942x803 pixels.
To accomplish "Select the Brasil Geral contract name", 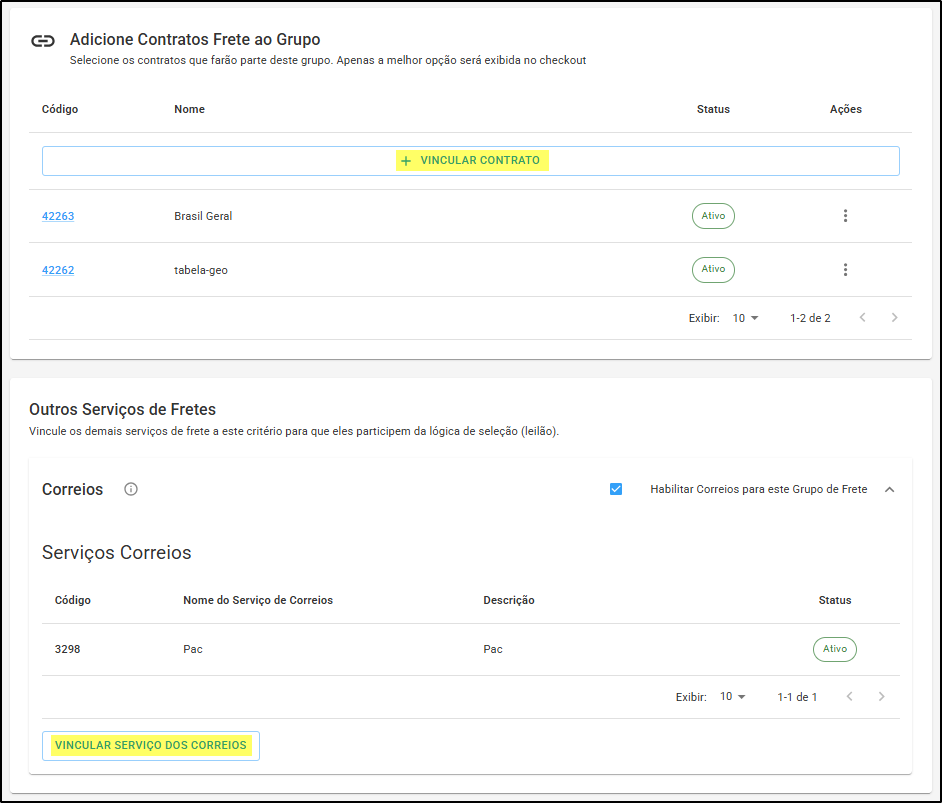I will tap(203, 216).
